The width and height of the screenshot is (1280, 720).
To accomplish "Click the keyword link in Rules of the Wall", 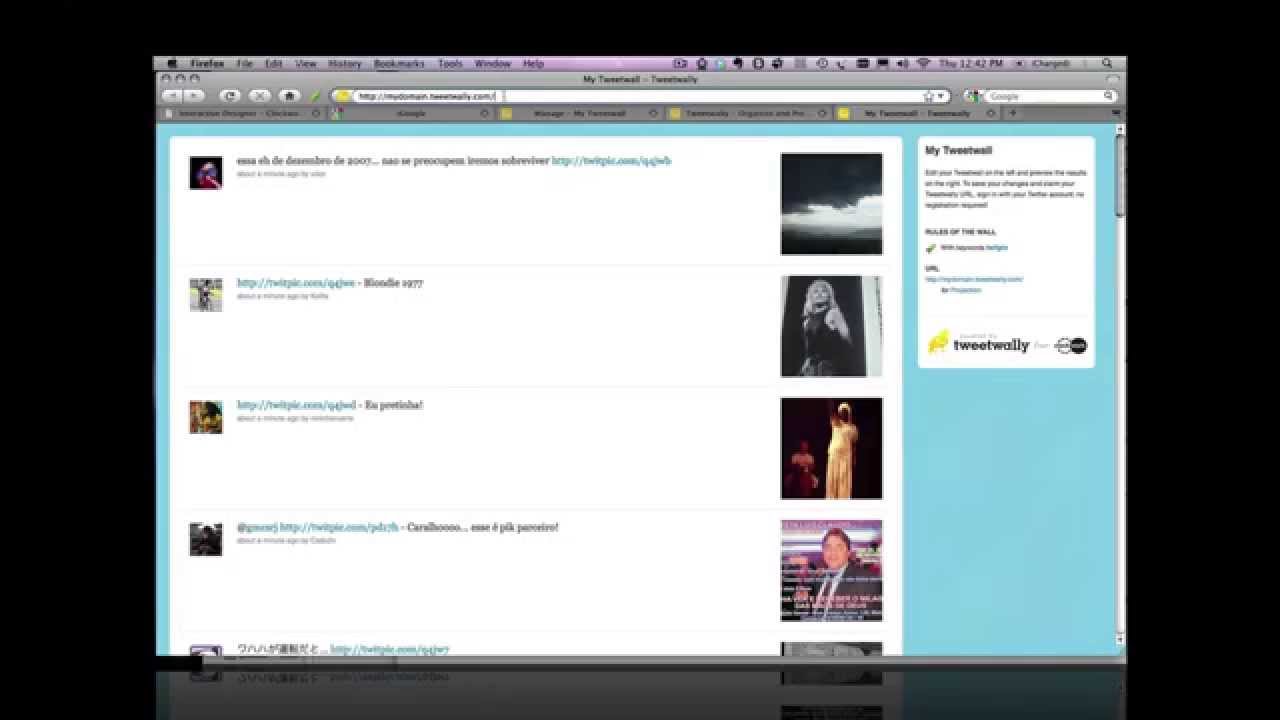I will pos(997,247).
